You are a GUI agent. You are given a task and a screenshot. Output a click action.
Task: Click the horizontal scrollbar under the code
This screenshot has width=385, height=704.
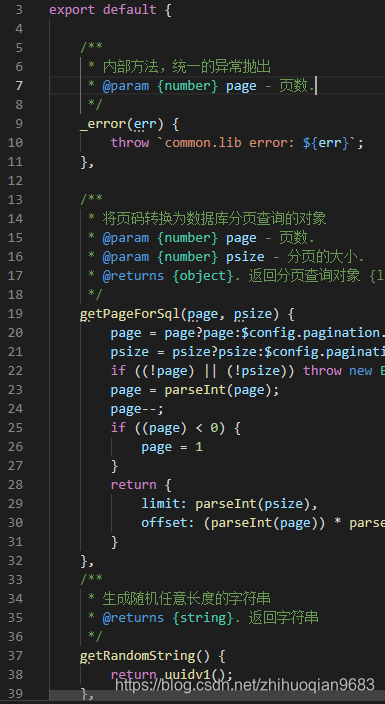click(x=217, y=695)
